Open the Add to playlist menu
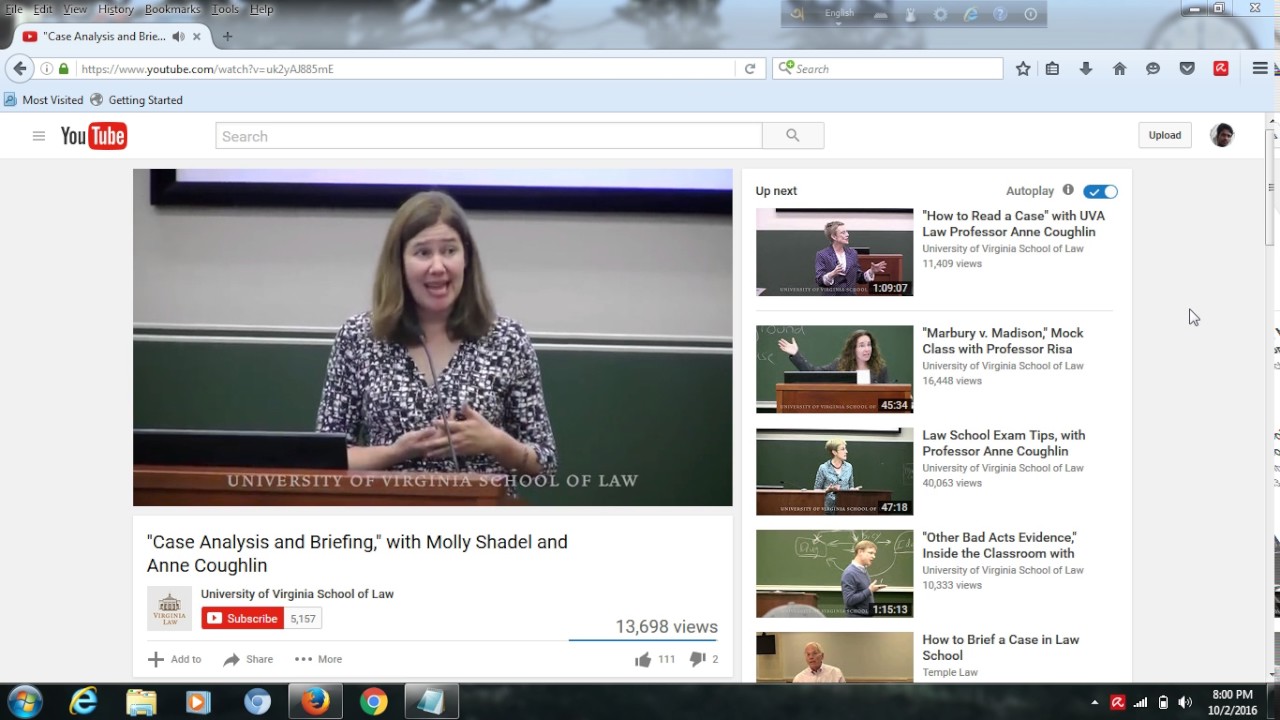Image resolution: width=1280 pixels, height=720 pixels. coord(175,659)
